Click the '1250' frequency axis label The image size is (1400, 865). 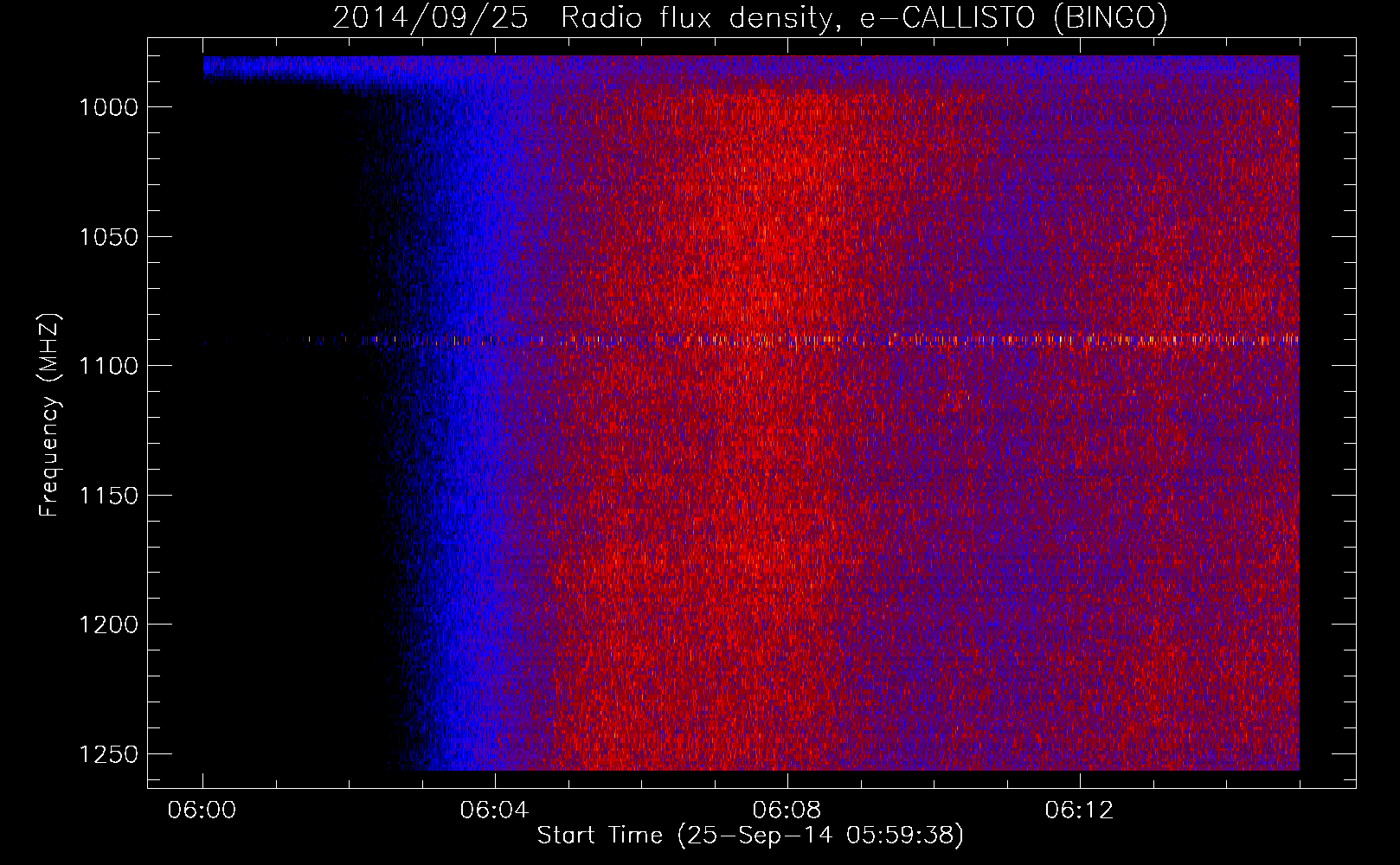coord(108,754)
